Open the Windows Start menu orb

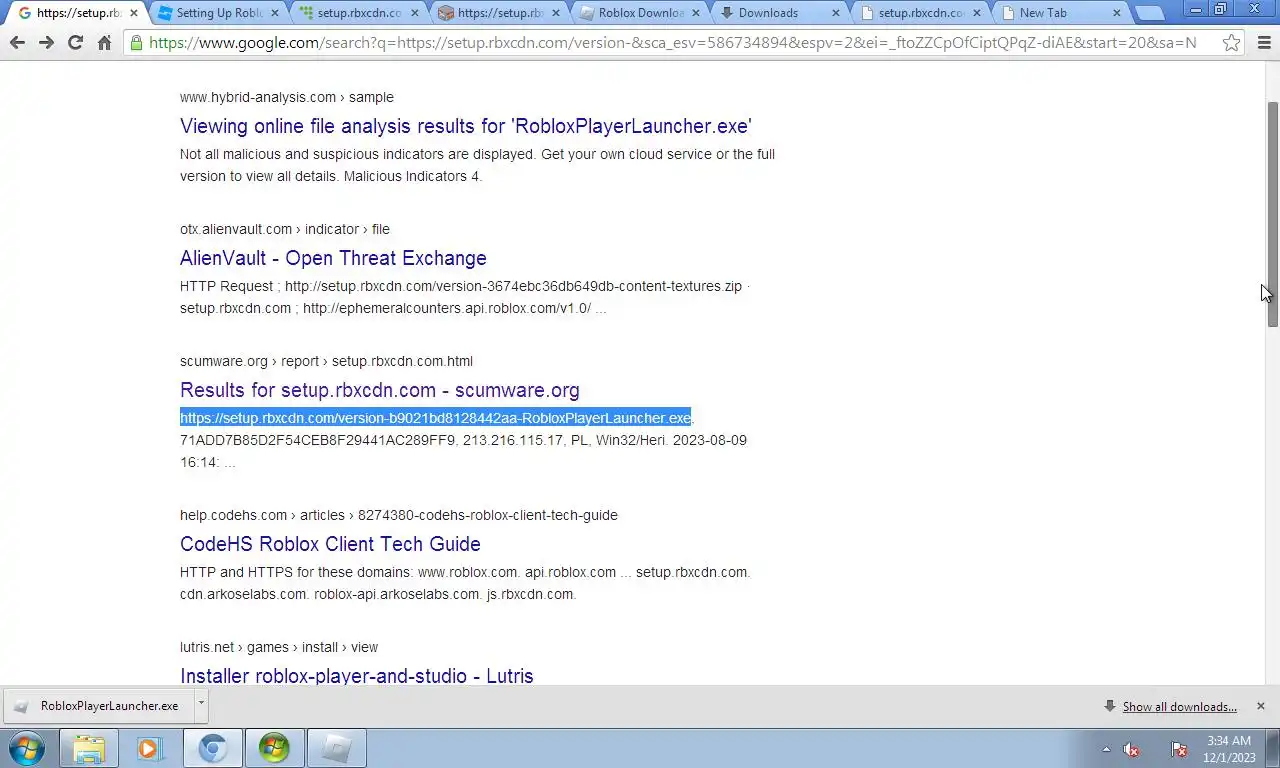point(27,748)
